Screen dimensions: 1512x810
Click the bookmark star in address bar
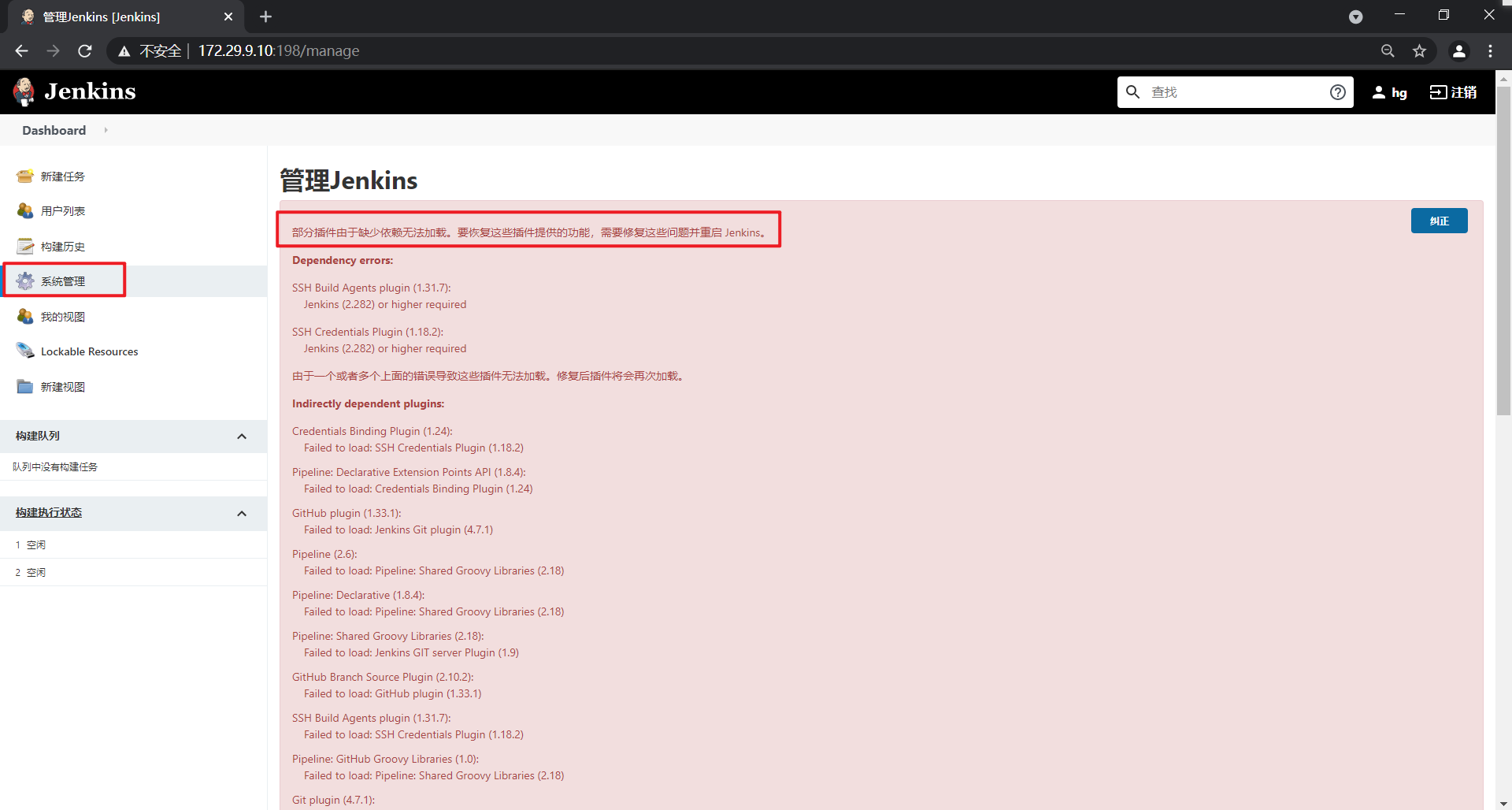(1419, 50)
